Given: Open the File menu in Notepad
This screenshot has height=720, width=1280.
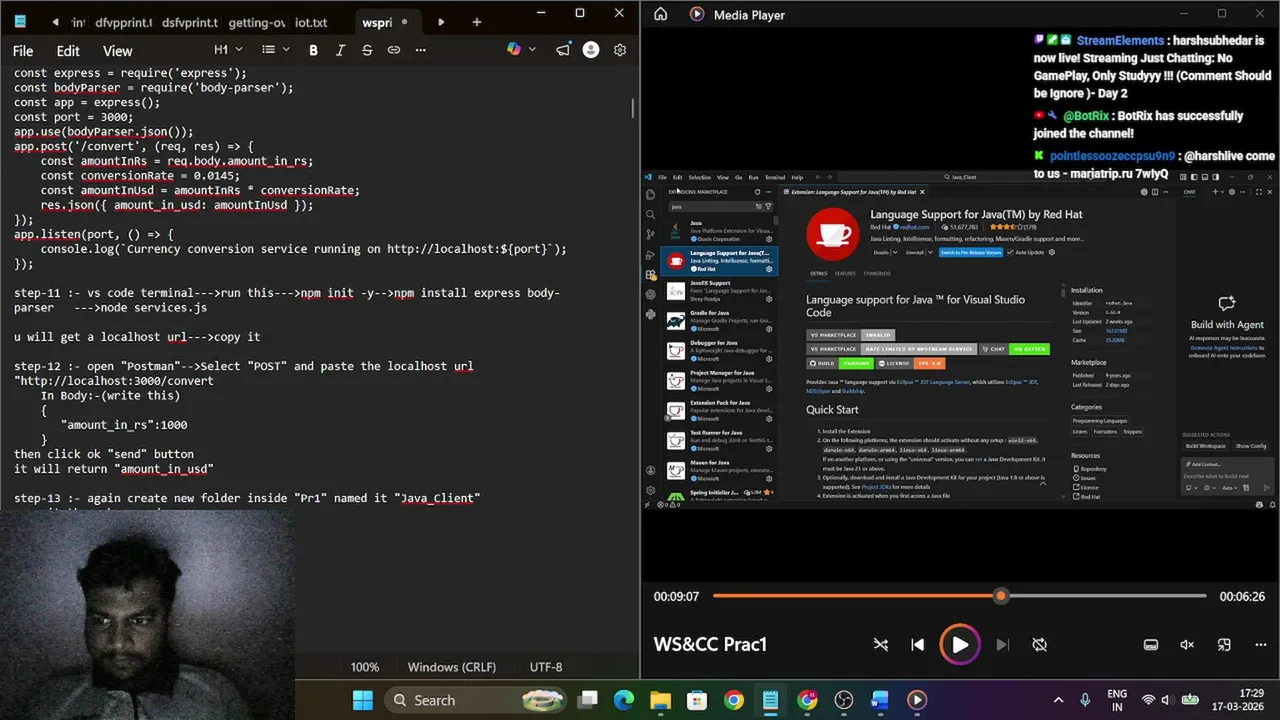Looking at the screenshot, I should pos(23,51).
